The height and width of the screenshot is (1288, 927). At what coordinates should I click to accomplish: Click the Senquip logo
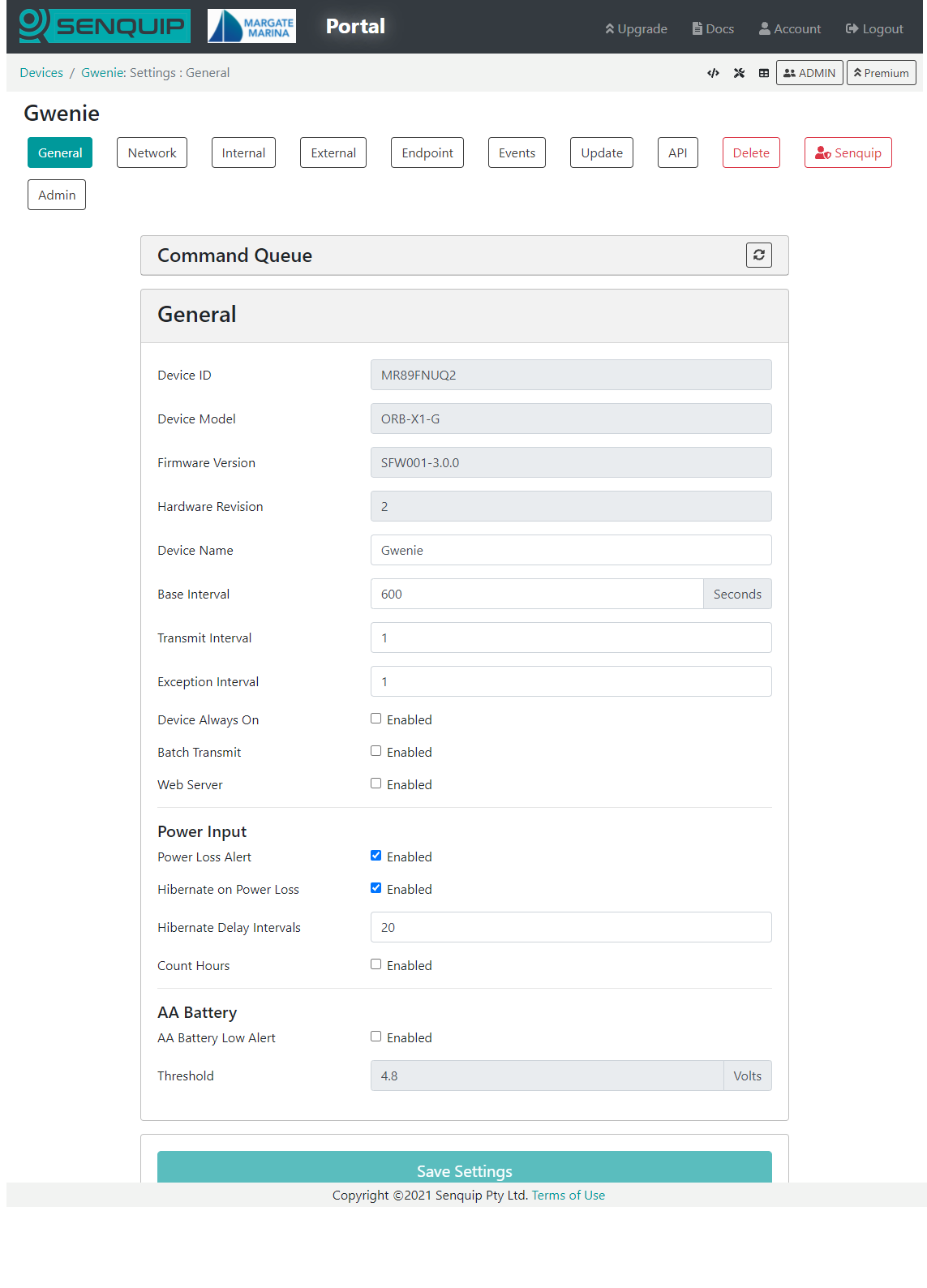pyautogui.click(x=105, y=26)
